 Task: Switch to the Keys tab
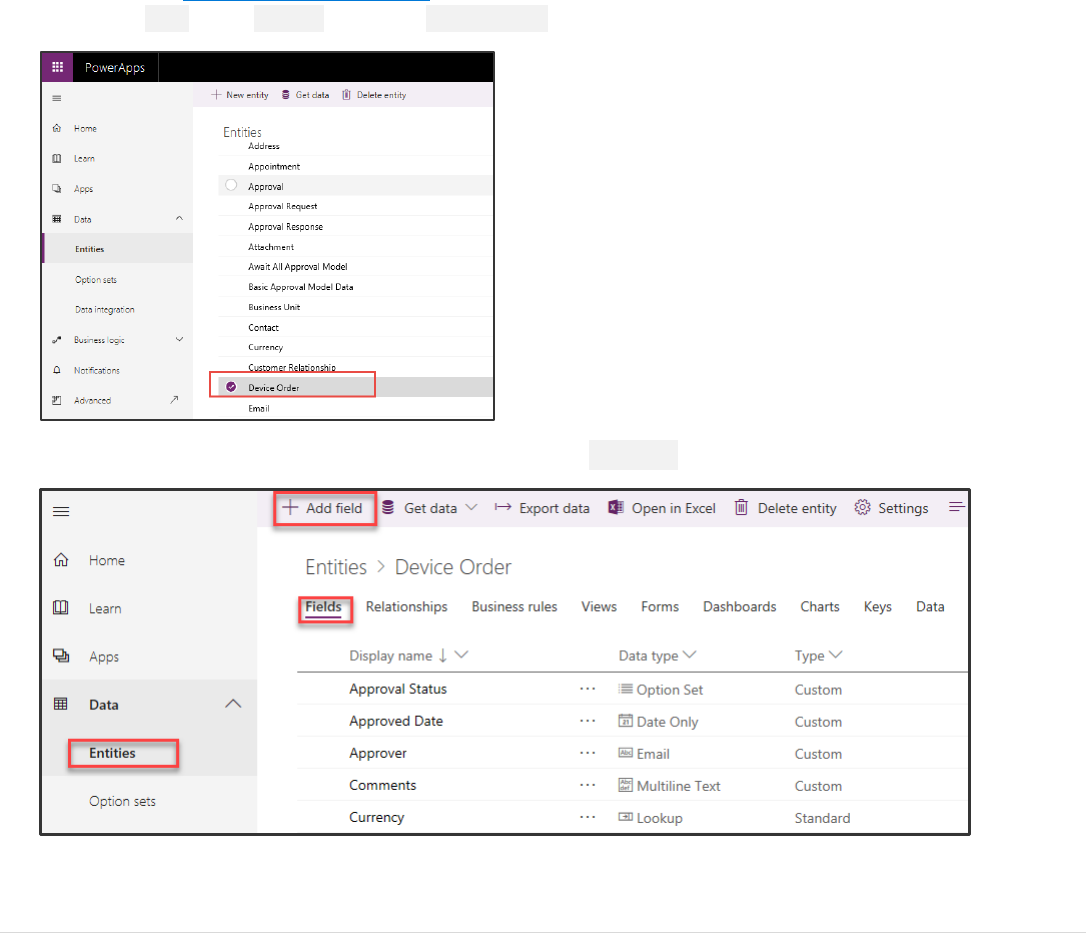[x=878, y=607]
